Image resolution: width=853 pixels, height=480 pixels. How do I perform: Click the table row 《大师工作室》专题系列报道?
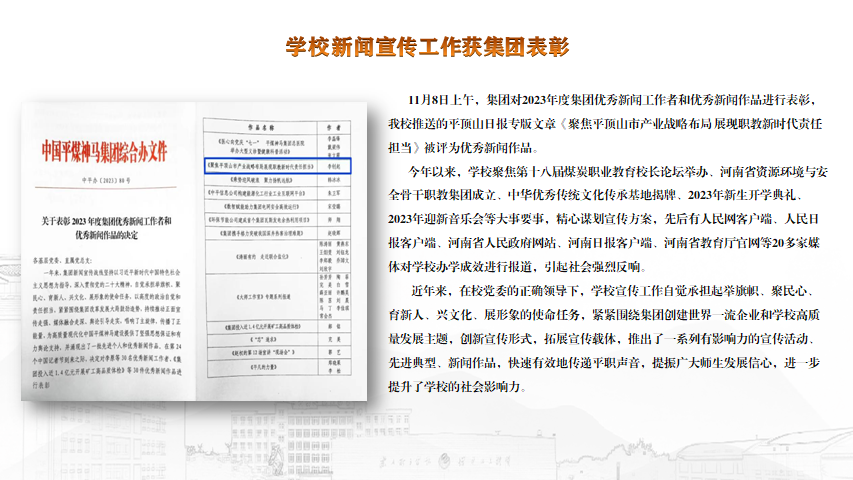coord(252,297)
